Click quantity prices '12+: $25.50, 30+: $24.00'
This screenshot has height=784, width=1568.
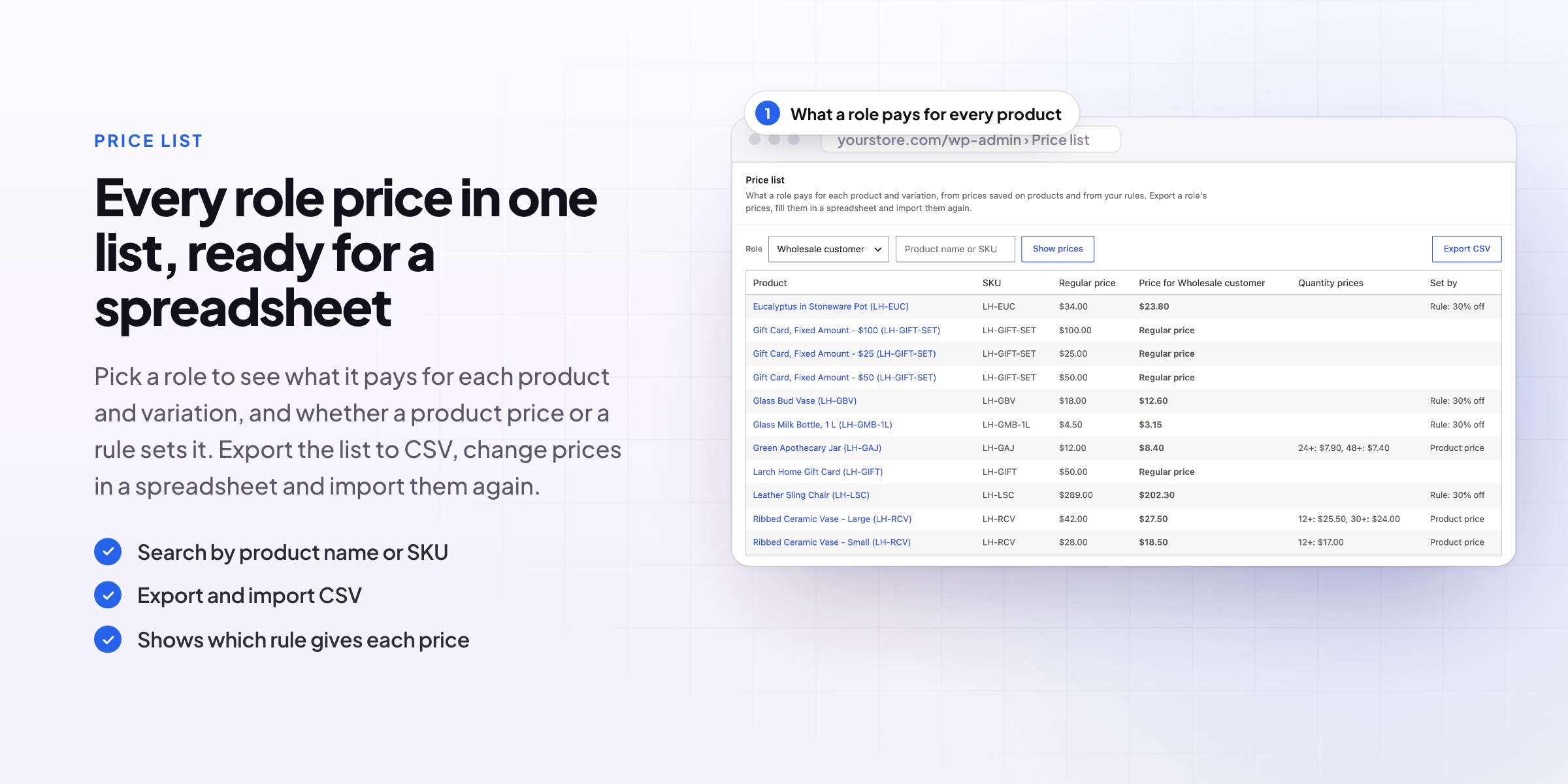pyautogui.click(x=1348, y=519)
